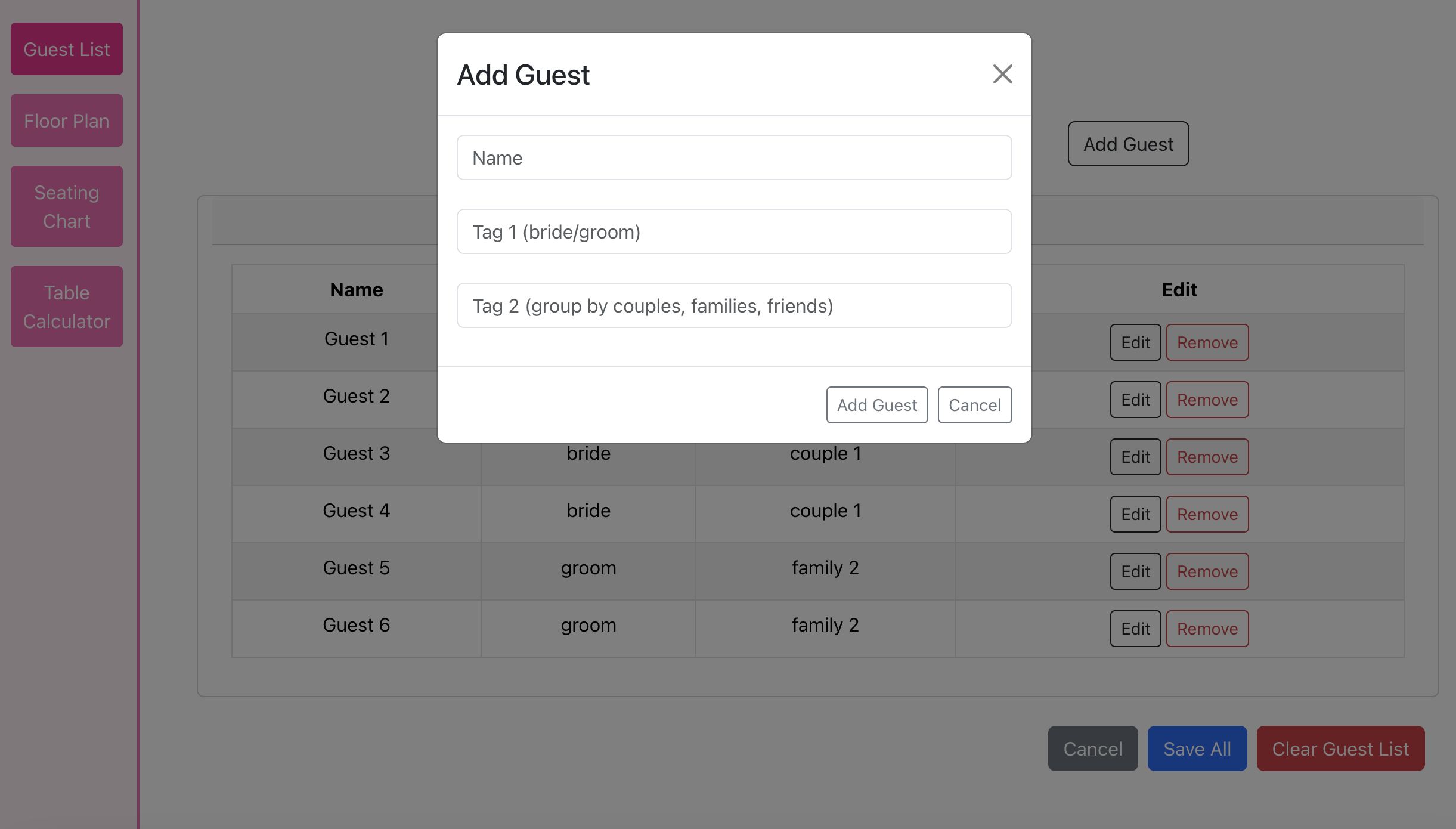Switch to Floor Plan section

pos(67,120)
